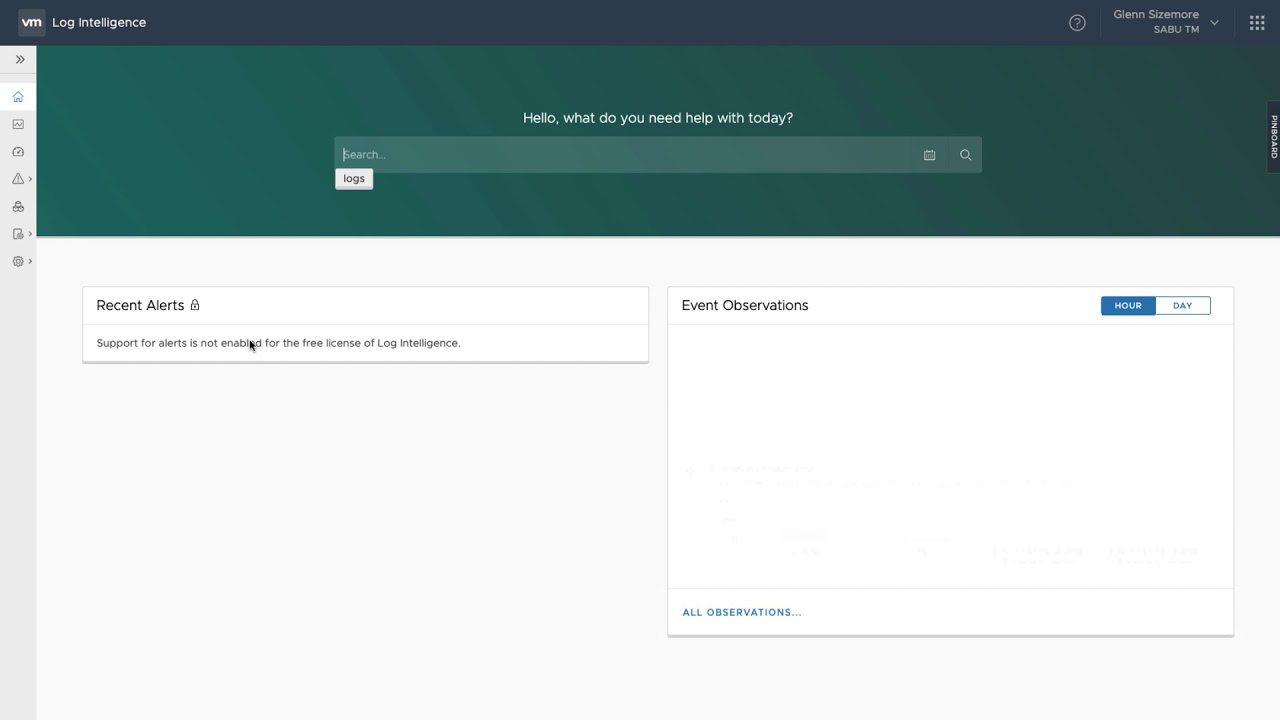
Task: Open the Glenn Sizemore user dropdown
Action: [1166, 22]
